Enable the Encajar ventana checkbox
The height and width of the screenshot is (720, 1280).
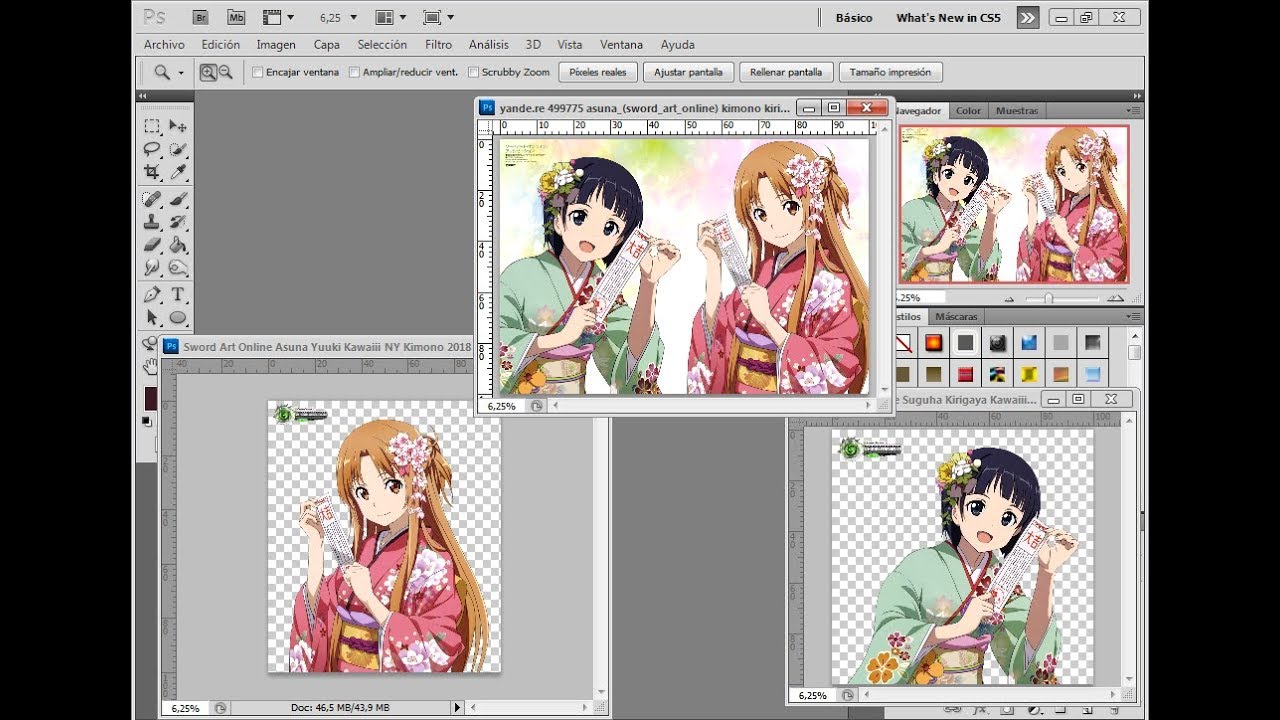coord(258,72)
